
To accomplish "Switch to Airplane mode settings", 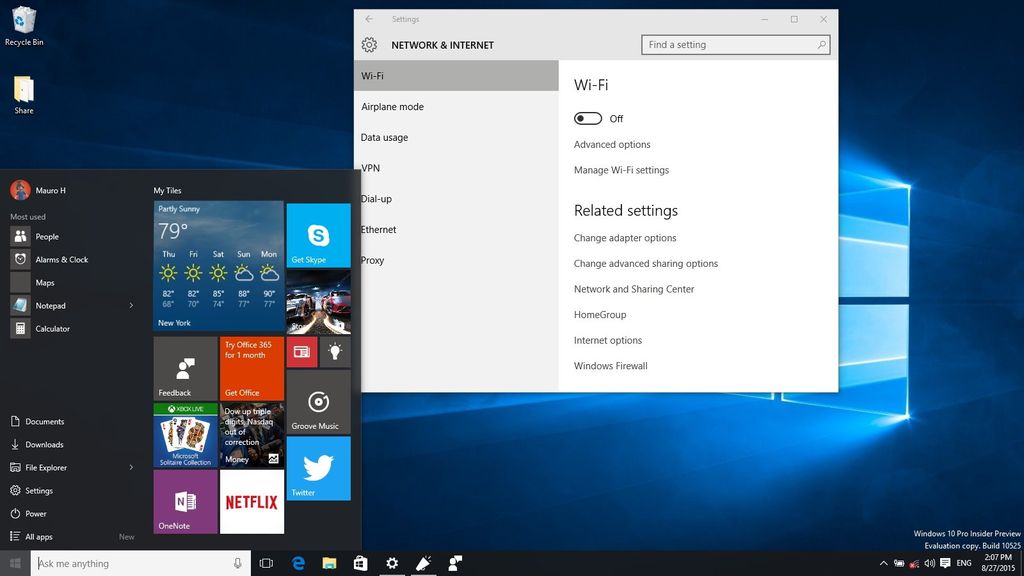I will (x=391, y=106).
